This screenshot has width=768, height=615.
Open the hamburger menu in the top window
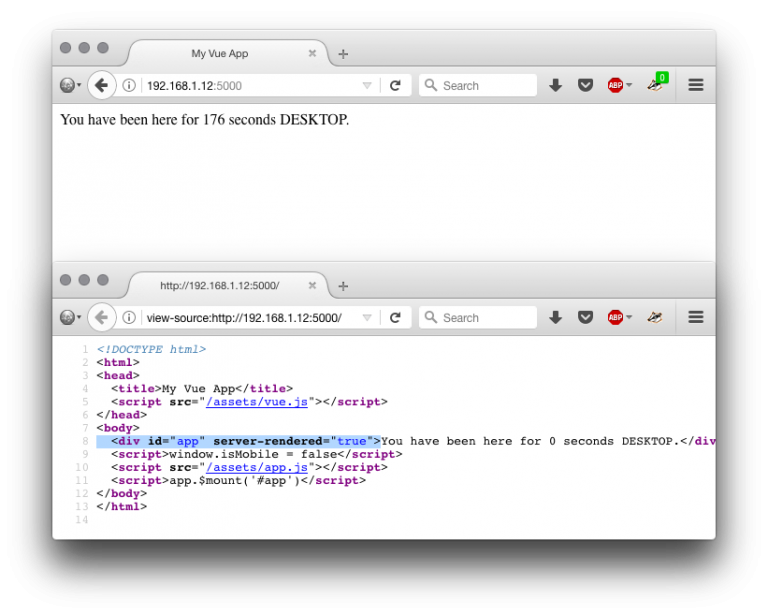click(696, 86)
